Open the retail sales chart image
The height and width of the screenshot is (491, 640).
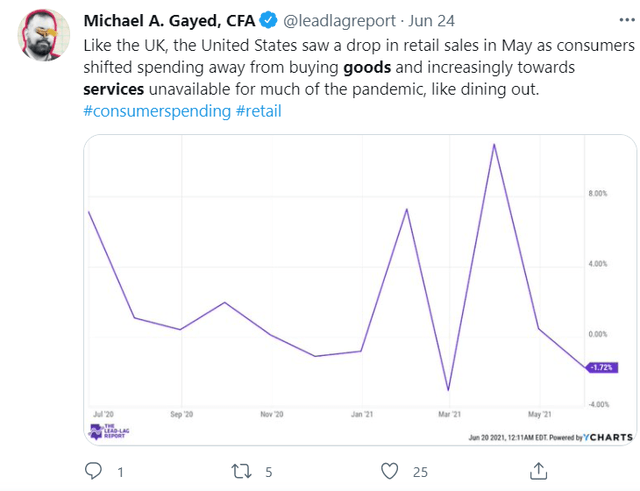tap(360, 290)
